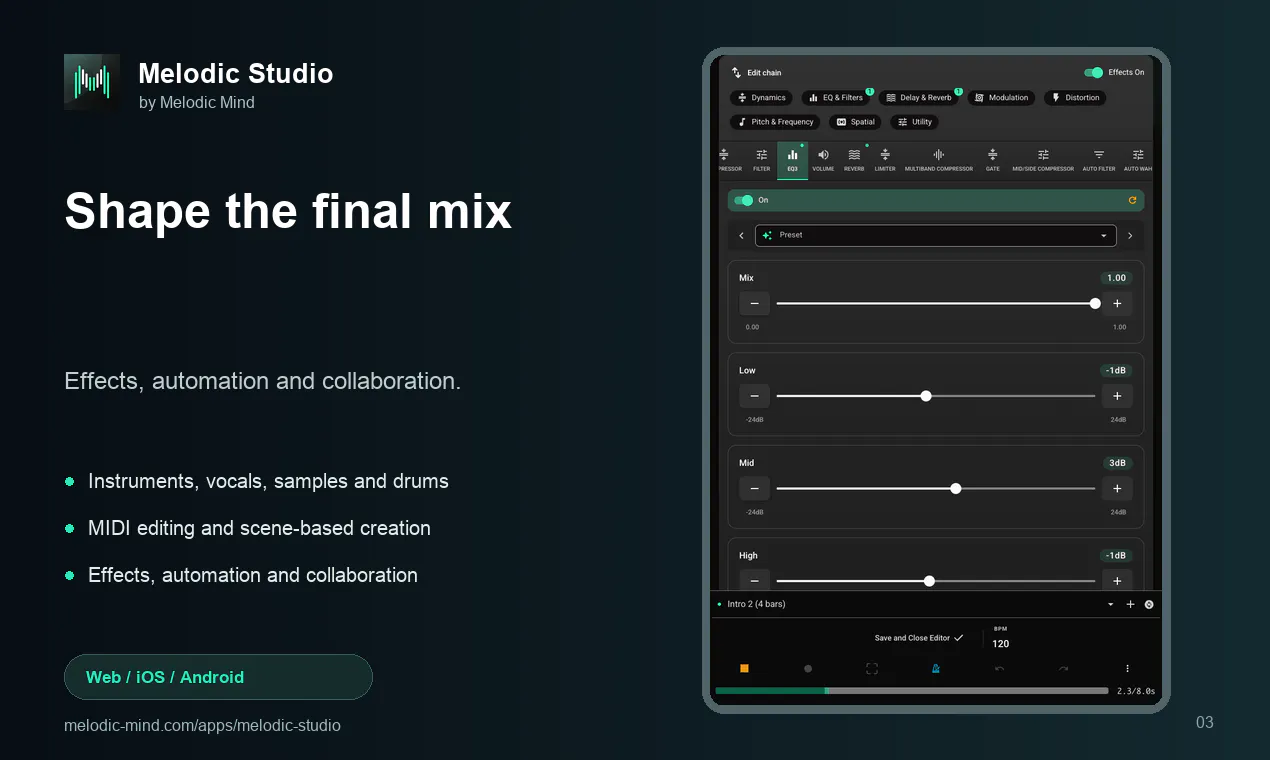Decrease Mix with the minus button

[754, 304]
